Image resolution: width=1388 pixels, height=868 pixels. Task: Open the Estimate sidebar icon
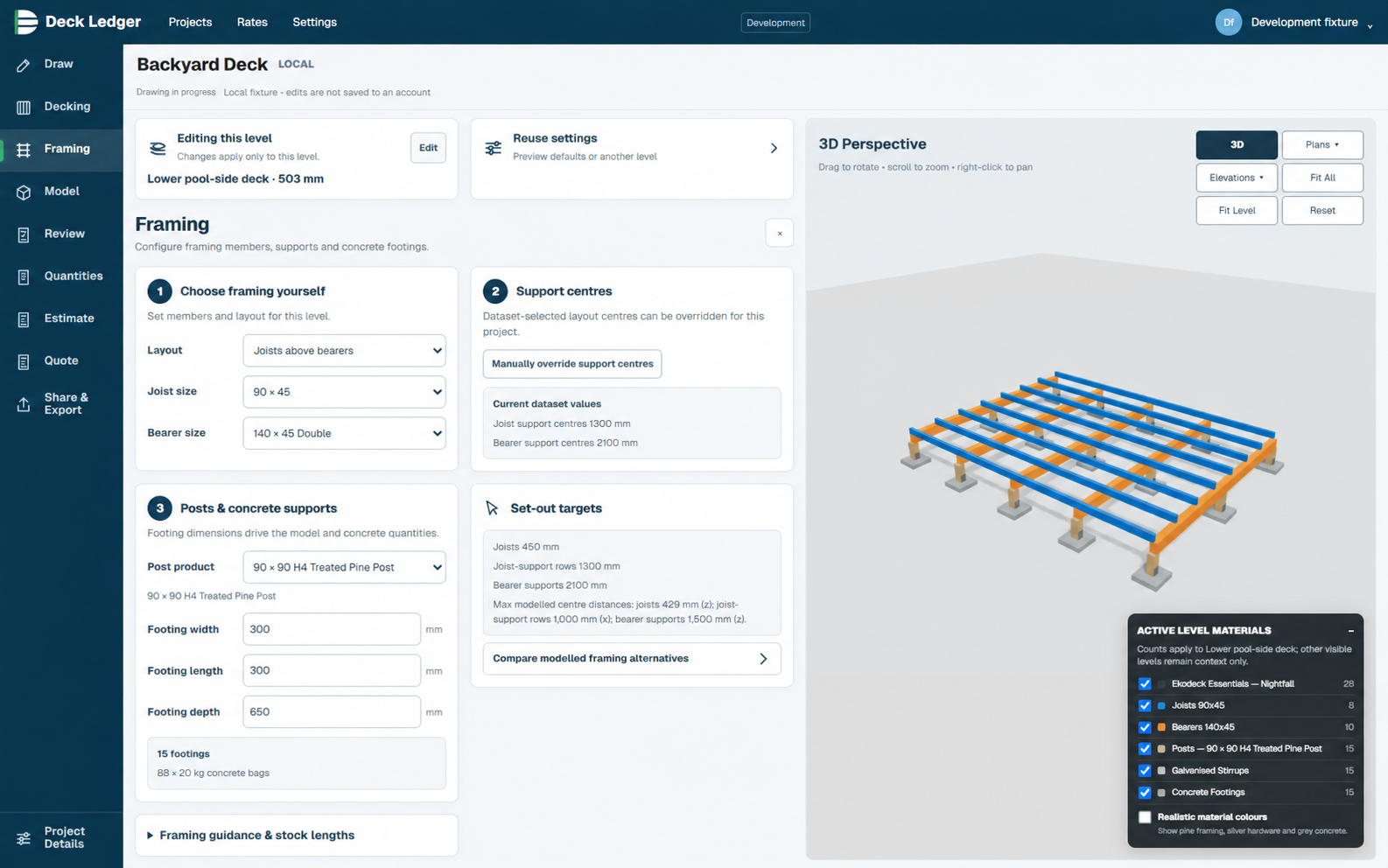(24, 319)
